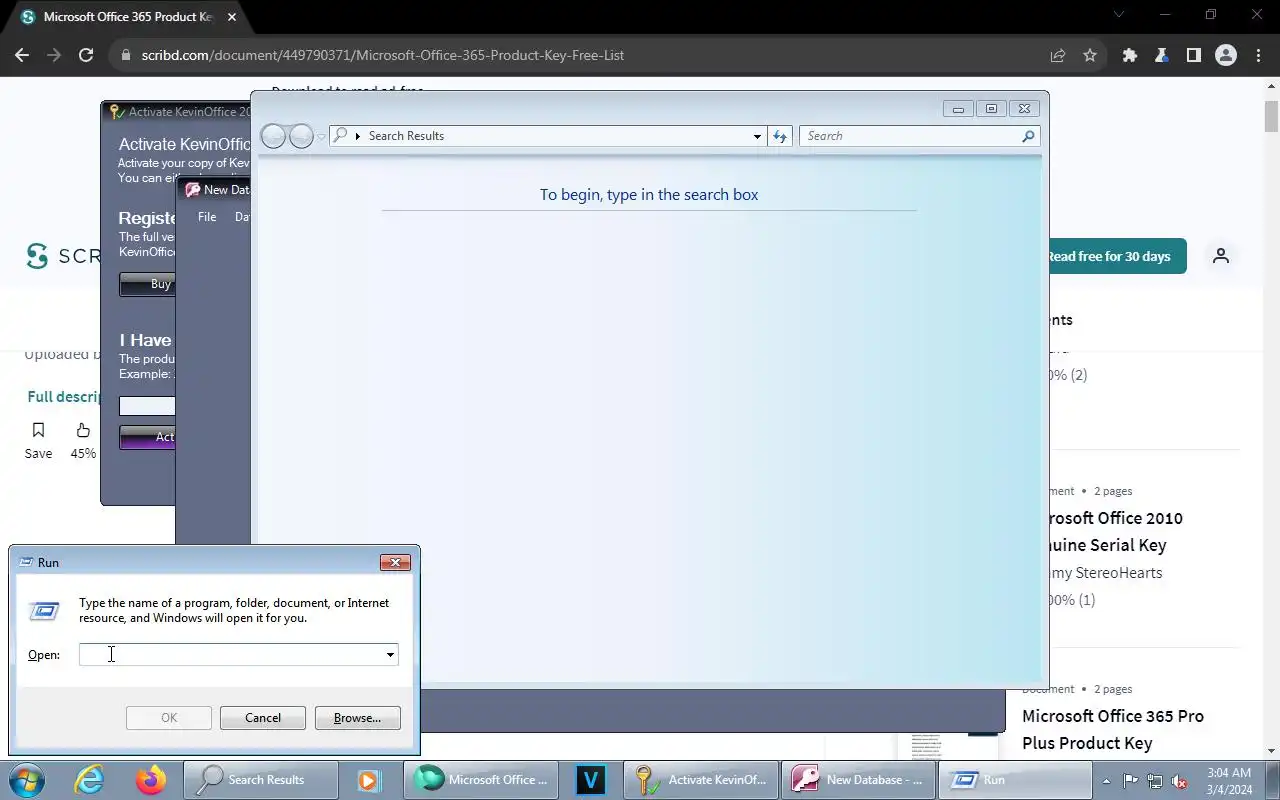This screenshot has height=800, width=1280.
Task: Refresh the Search Results window
Action: coord(780,136)
